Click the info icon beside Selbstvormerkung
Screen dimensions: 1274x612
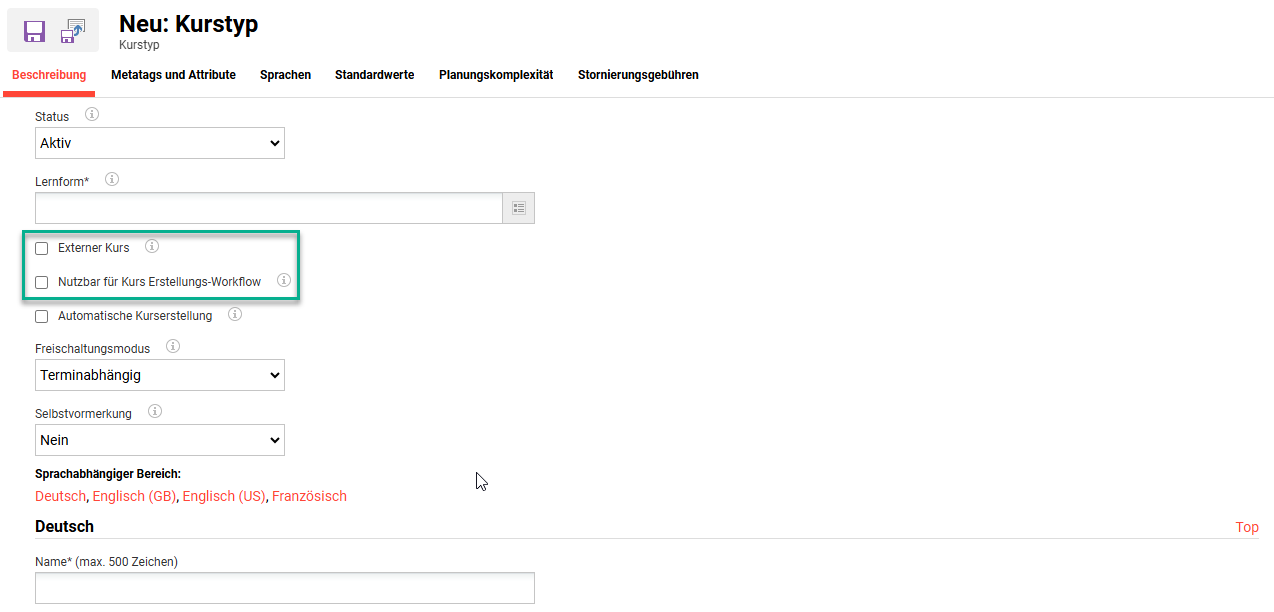155,412
